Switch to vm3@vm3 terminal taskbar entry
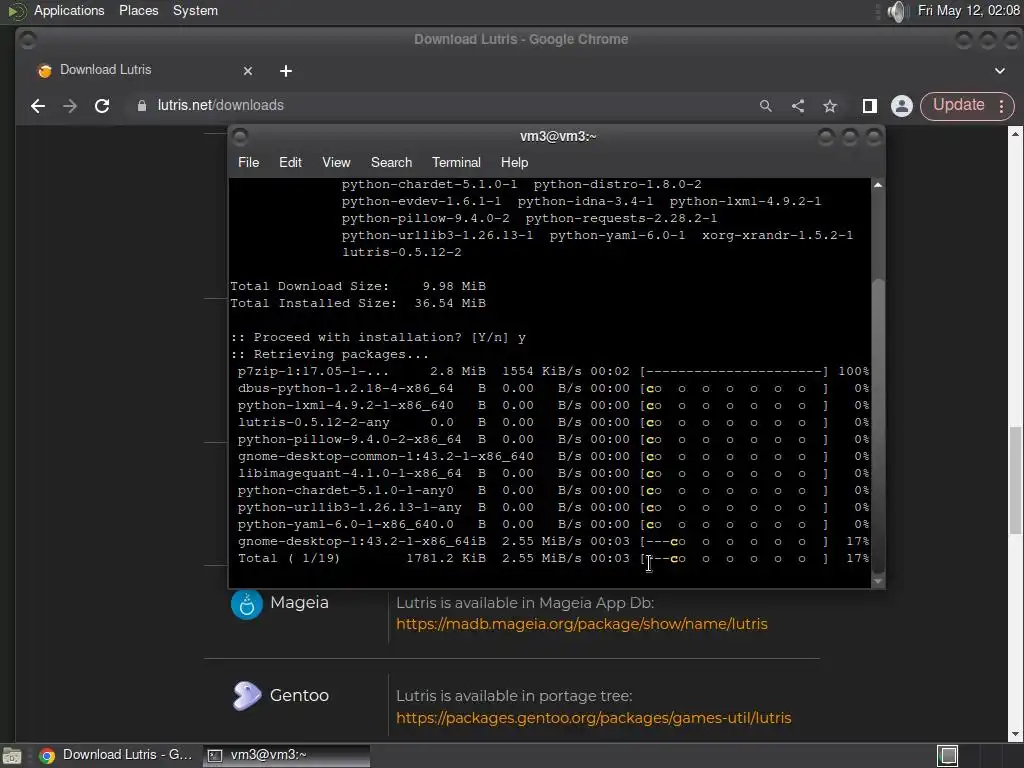The width and height of the screenshot is (1024, 768). click(286, 756)
